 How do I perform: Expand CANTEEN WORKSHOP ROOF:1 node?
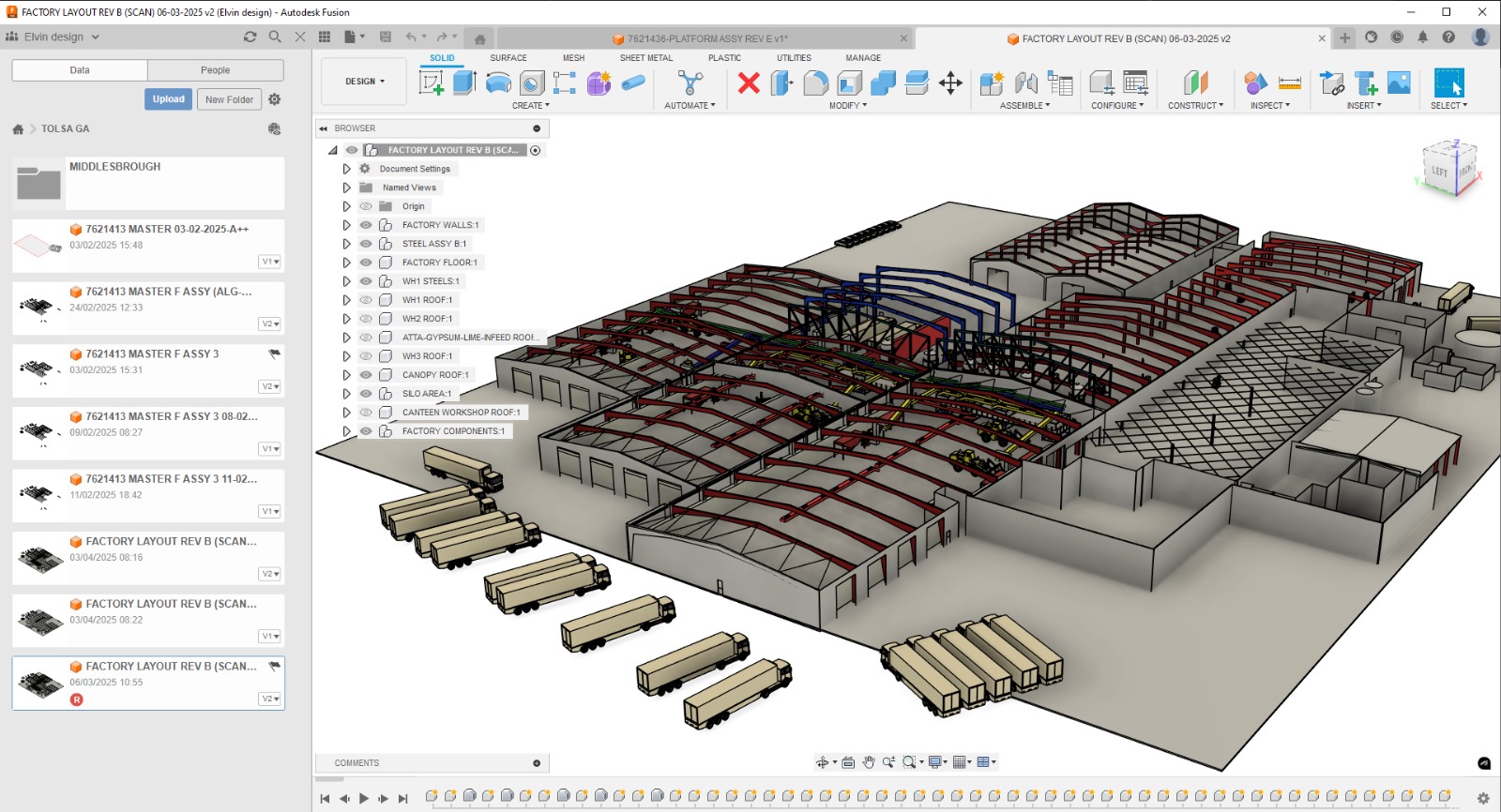click(x=346, y=413)
